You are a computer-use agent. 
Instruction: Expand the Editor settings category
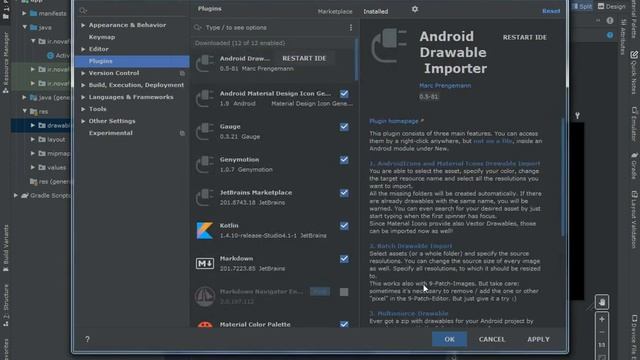click(83, 49)
